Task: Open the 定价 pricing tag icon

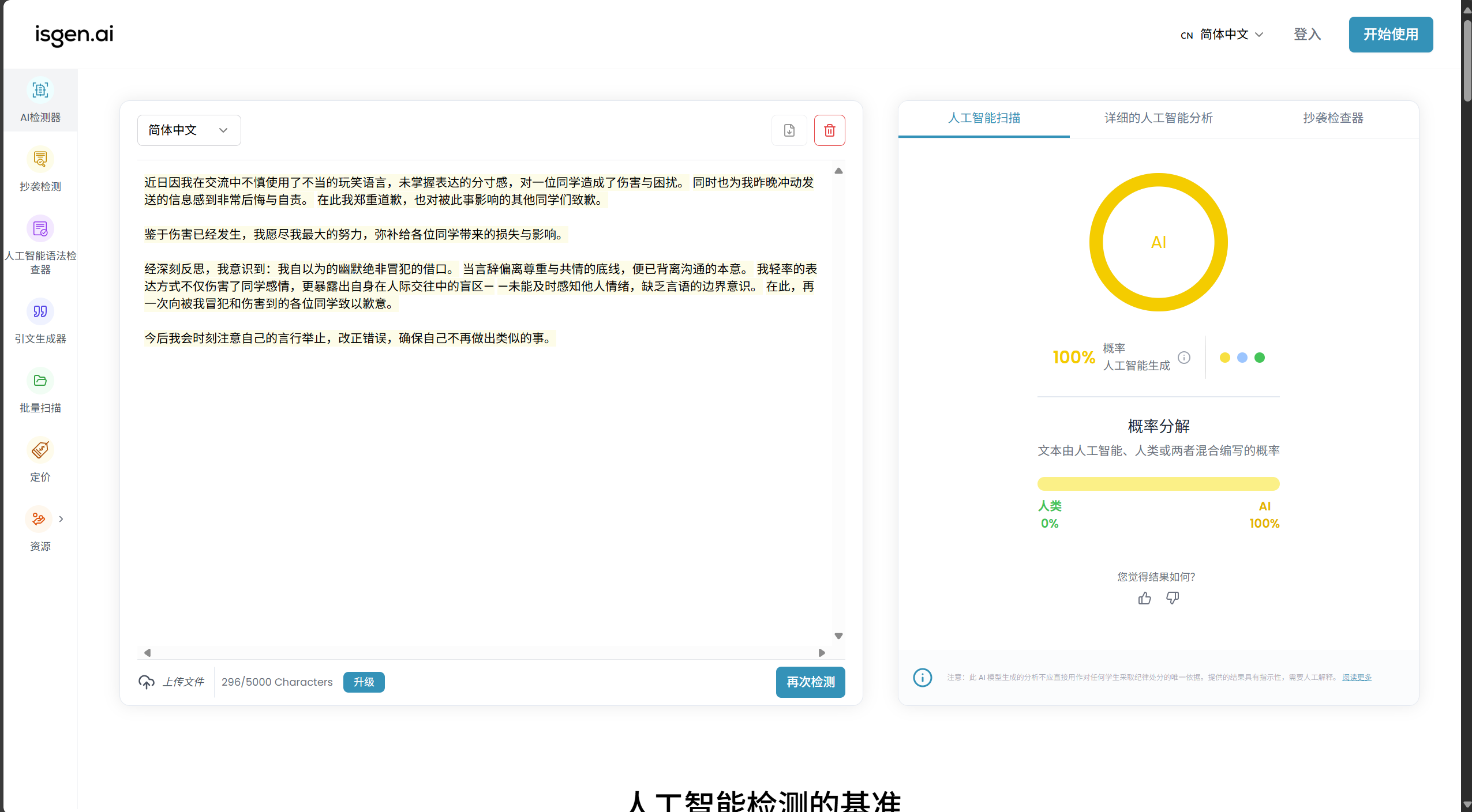Action: tap(40, 450)
